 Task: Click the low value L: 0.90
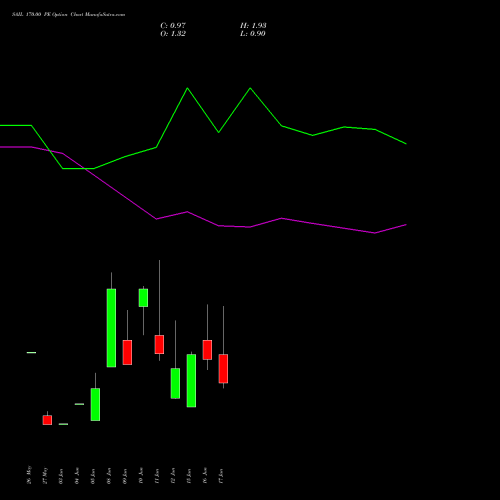(253, 33)
